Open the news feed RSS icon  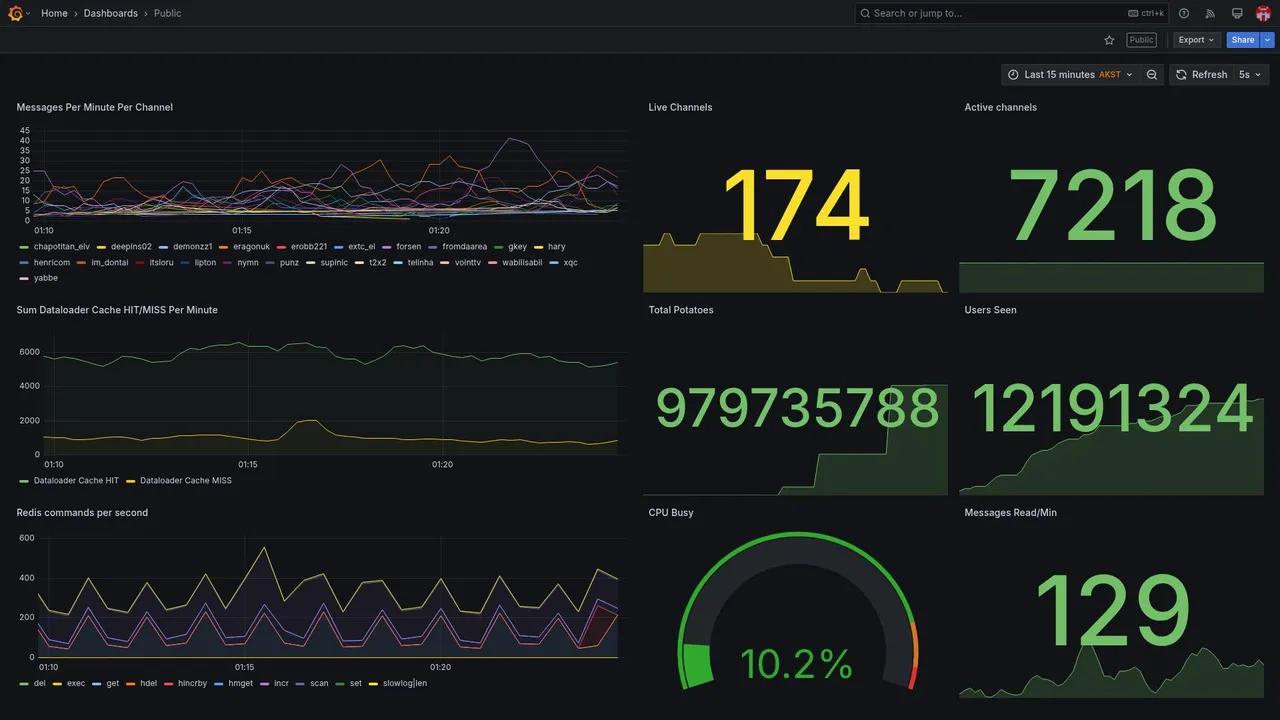(1210, 13)
